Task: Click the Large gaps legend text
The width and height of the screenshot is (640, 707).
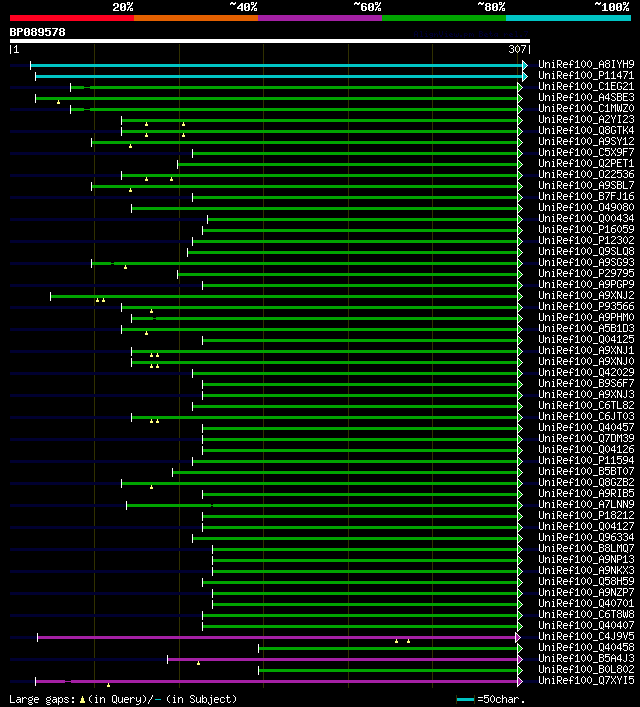Action: pyautogui.click(x=42, y=699)
